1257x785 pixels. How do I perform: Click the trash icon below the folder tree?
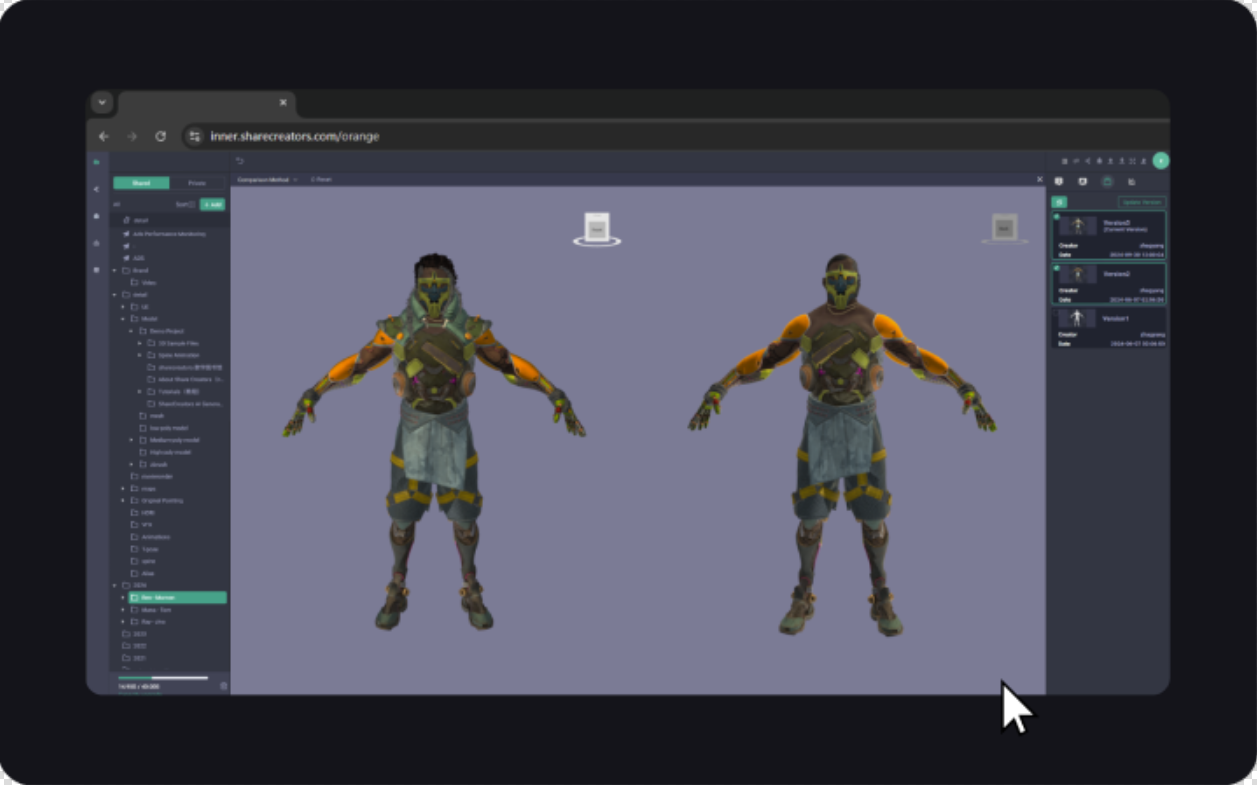coord(223,686)
